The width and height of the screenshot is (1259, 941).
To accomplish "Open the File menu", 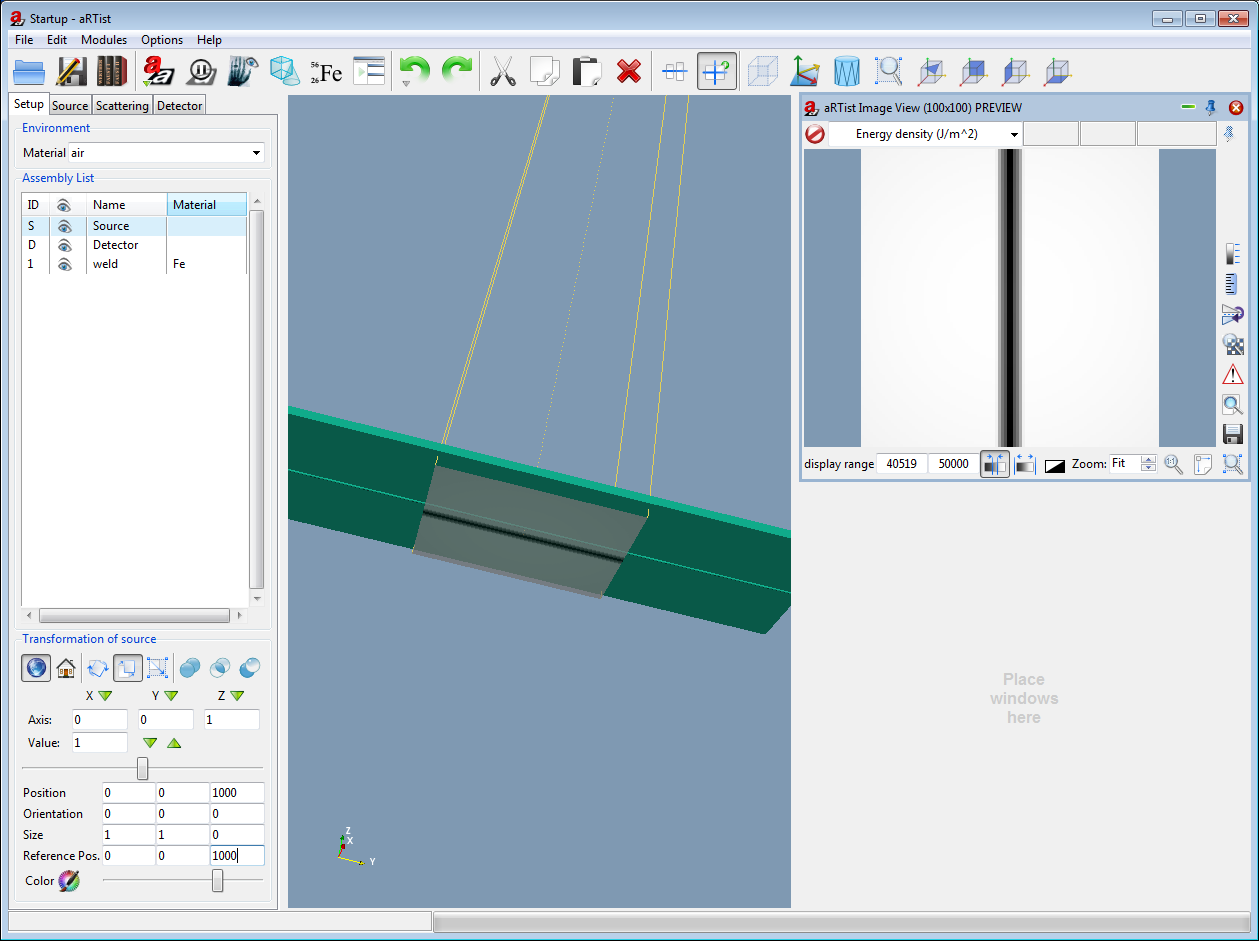I will (24, 40).
